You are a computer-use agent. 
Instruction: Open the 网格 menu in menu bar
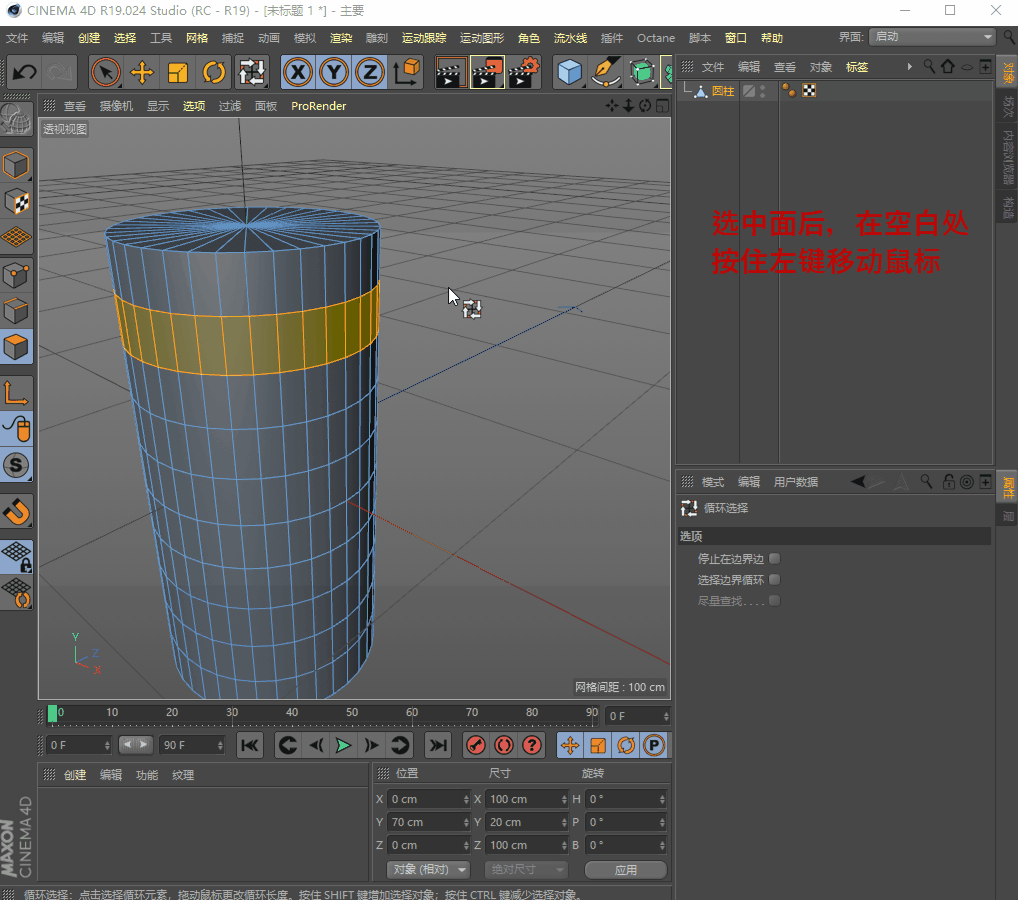197,38
